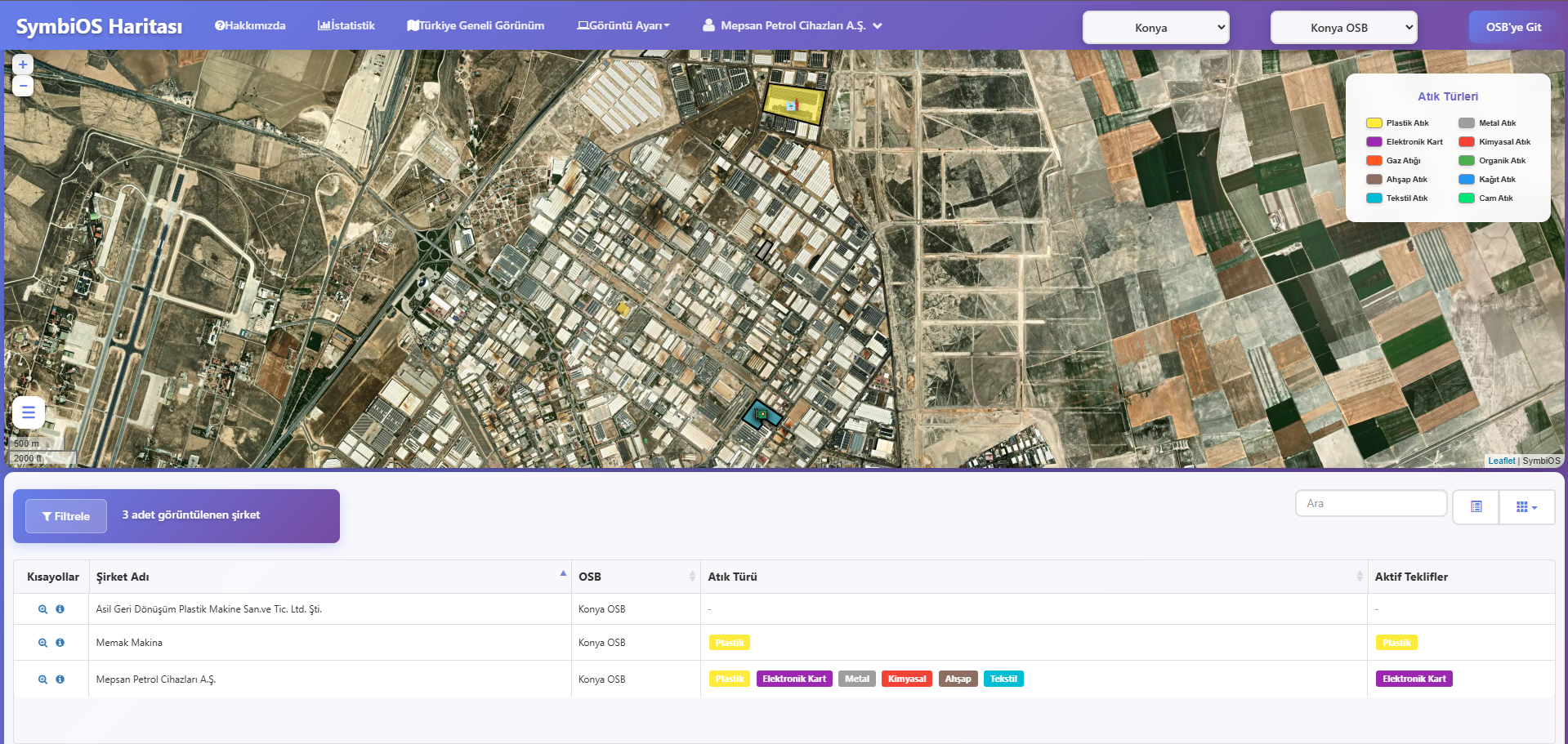
Task: Zoom out on the map
Action: (x=23, y=86)
